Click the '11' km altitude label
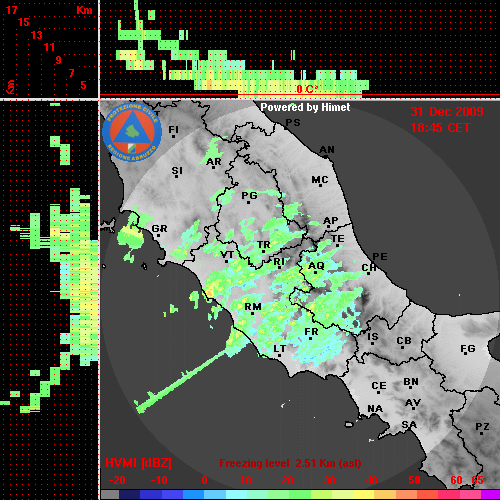This screenshot has height=500, width=500. [49, 47]
